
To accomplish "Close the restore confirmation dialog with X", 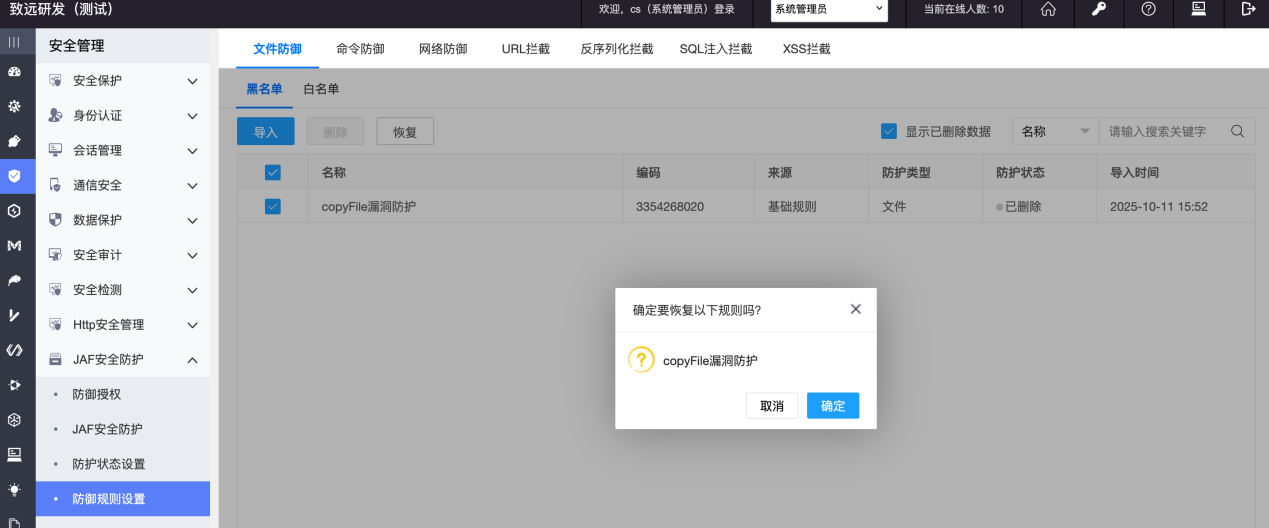I will click(855, 309).
